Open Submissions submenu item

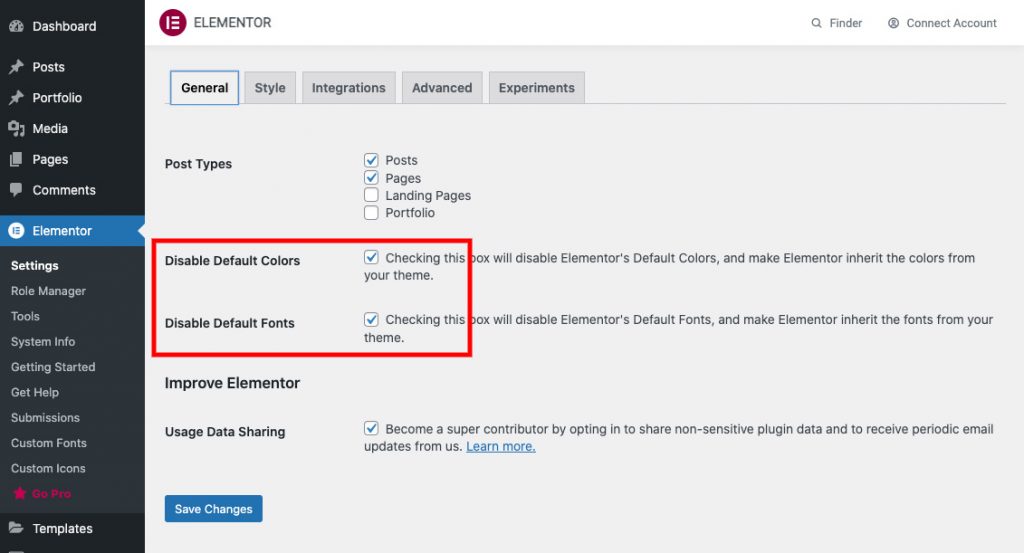coord(45,417)
